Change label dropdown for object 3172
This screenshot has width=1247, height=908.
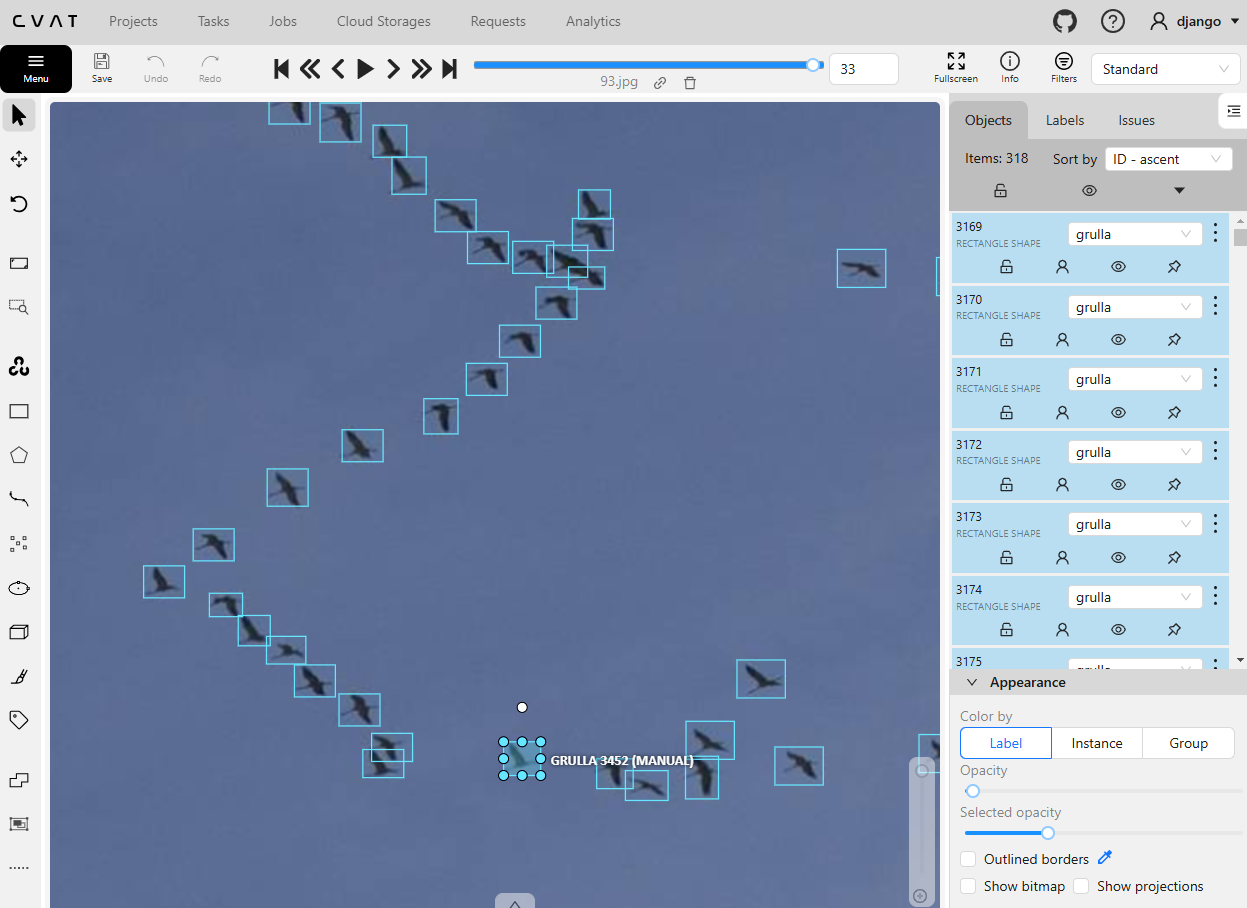coord(1135,452)
